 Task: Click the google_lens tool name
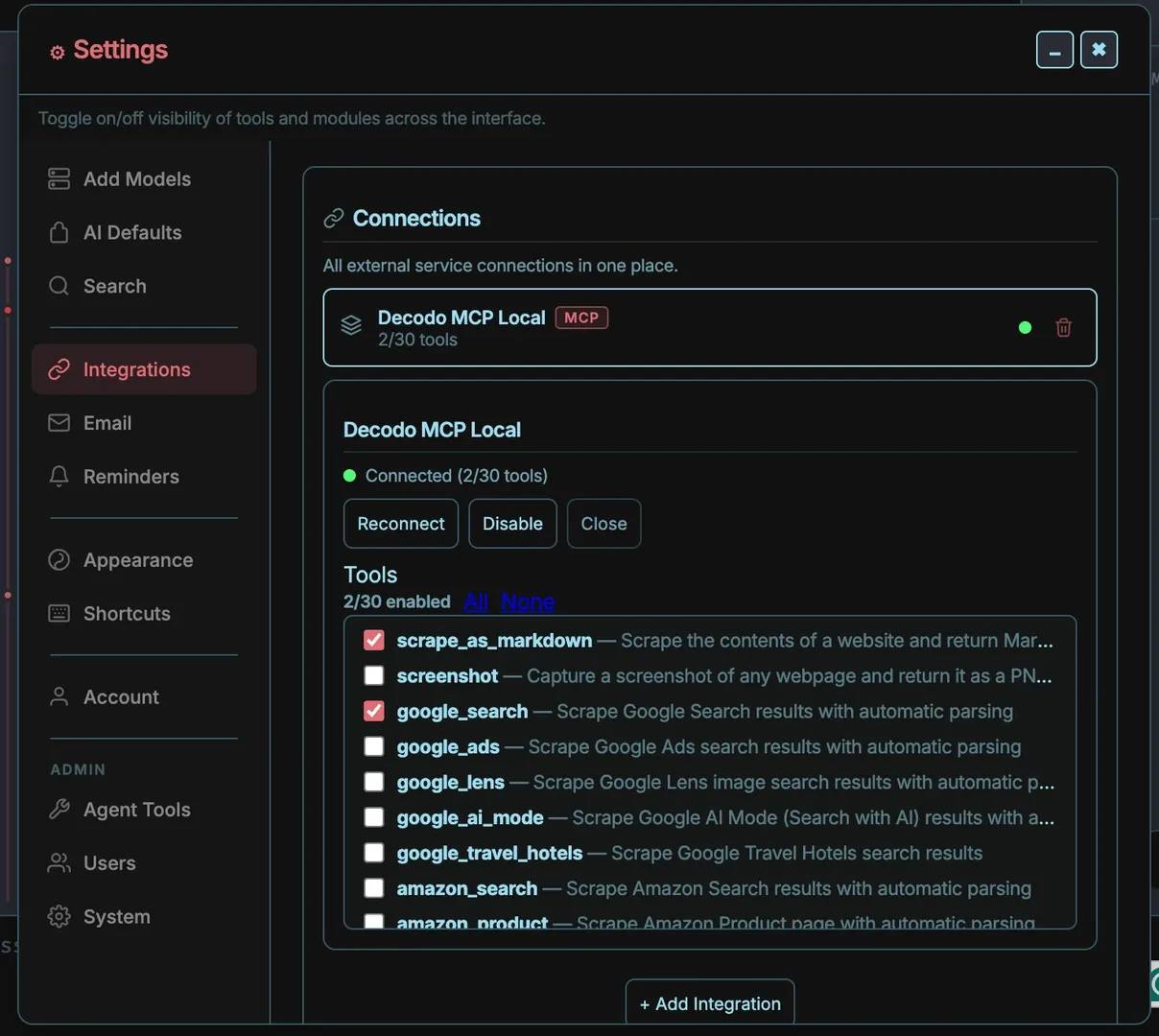pos(450,782)
